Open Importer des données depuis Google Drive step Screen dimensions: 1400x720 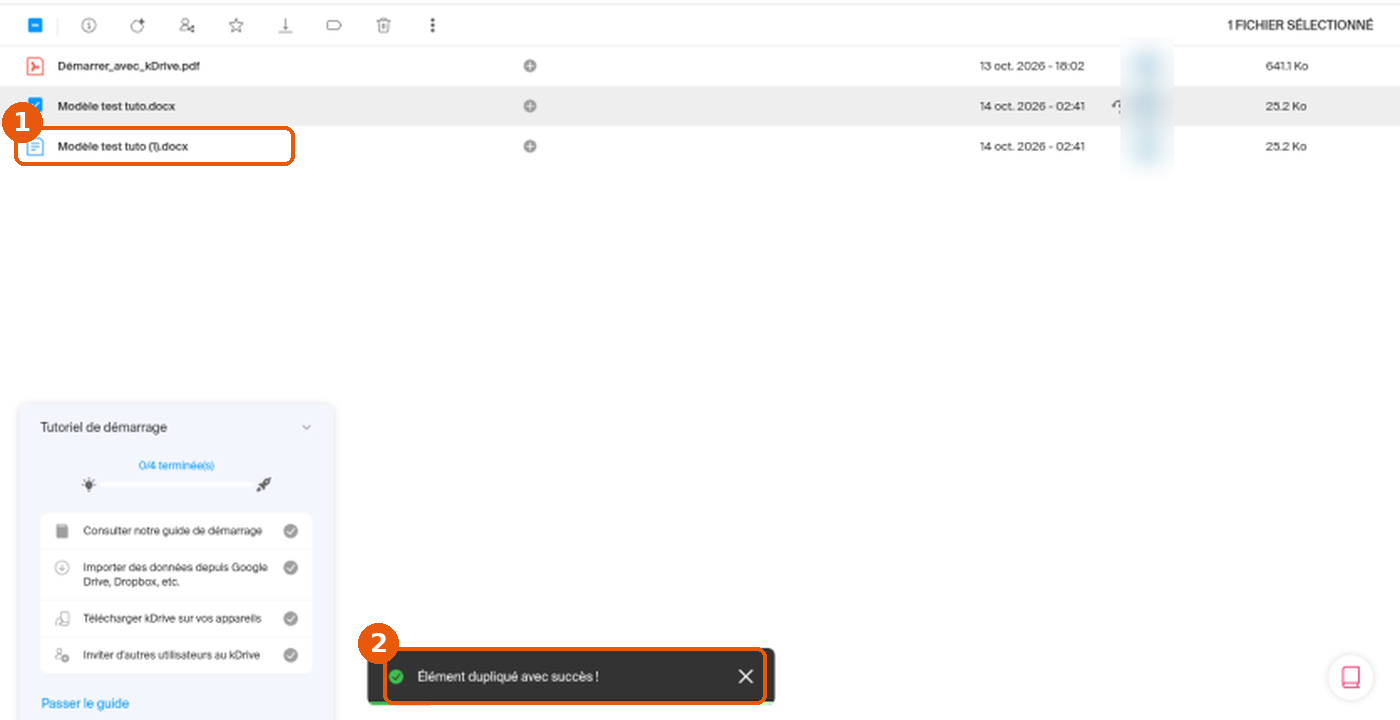pyautogui.click(x=176, y=574)
